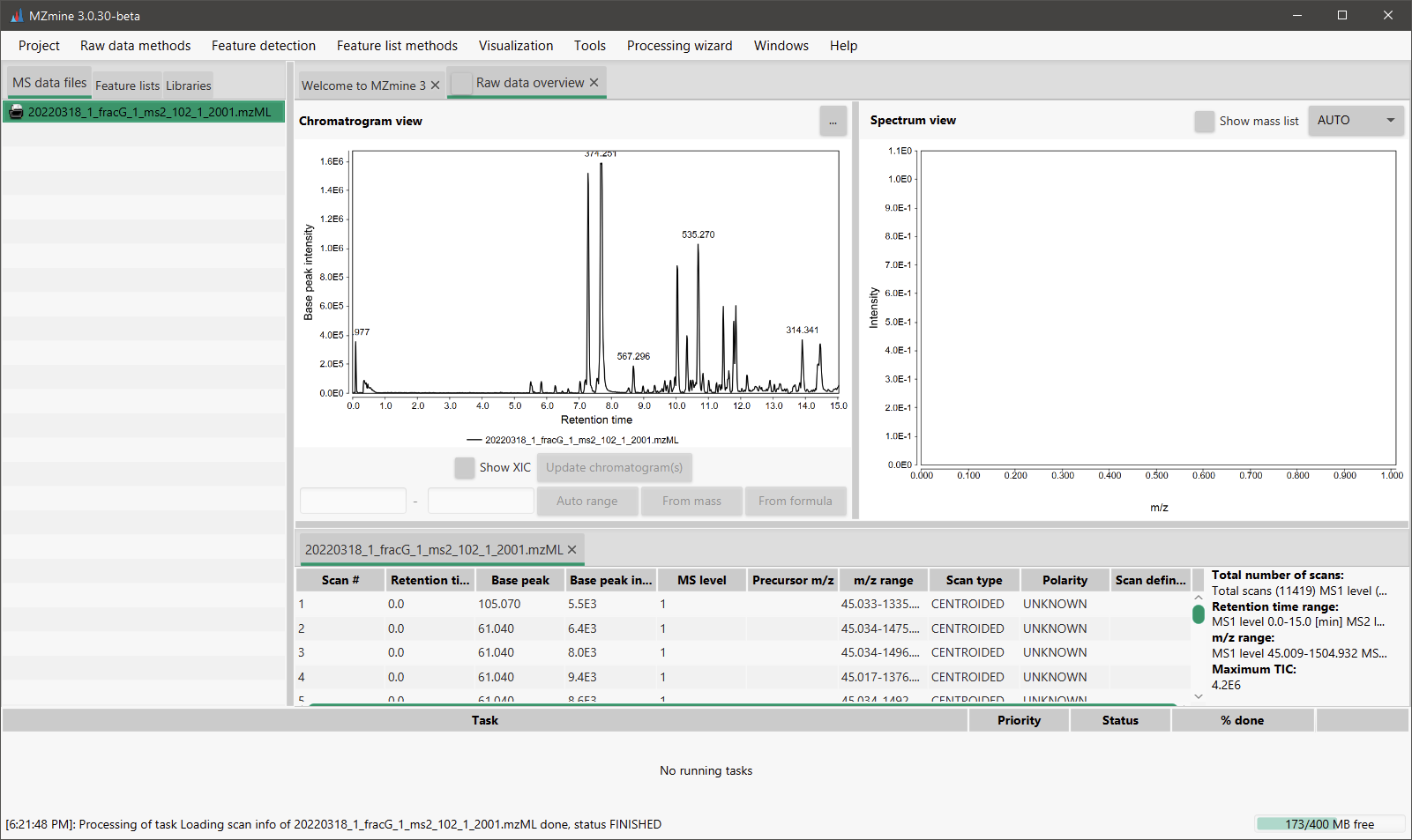Switch to the Libraries tab
The width and height of the screenshot is (1412, 840).
point(188,85)
